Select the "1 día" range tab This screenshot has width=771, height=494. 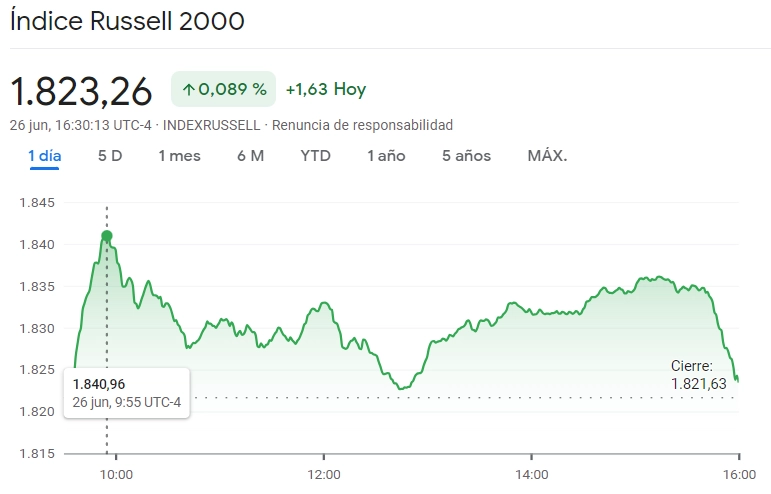pos(45,156)
